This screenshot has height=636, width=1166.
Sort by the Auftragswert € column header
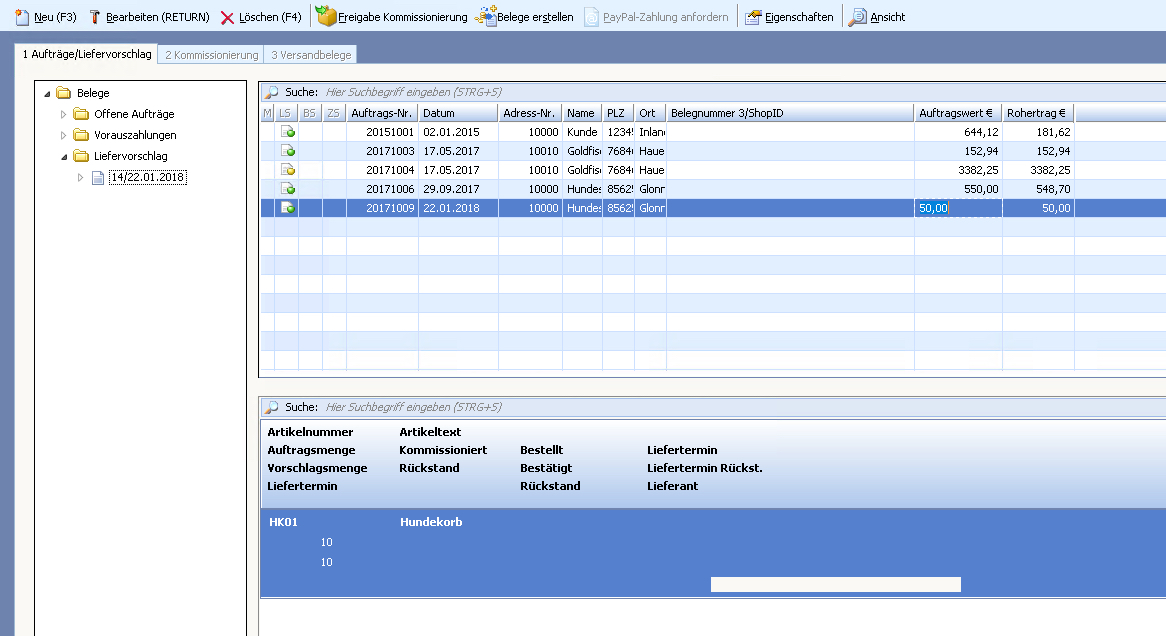pos(957,113)
